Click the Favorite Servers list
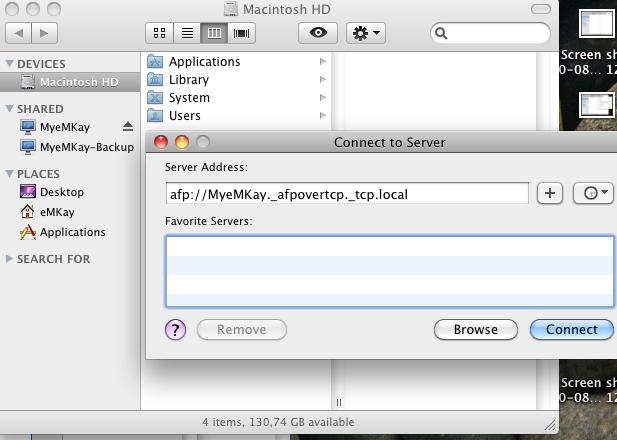 pyautogui.click(x=390, y=272)
